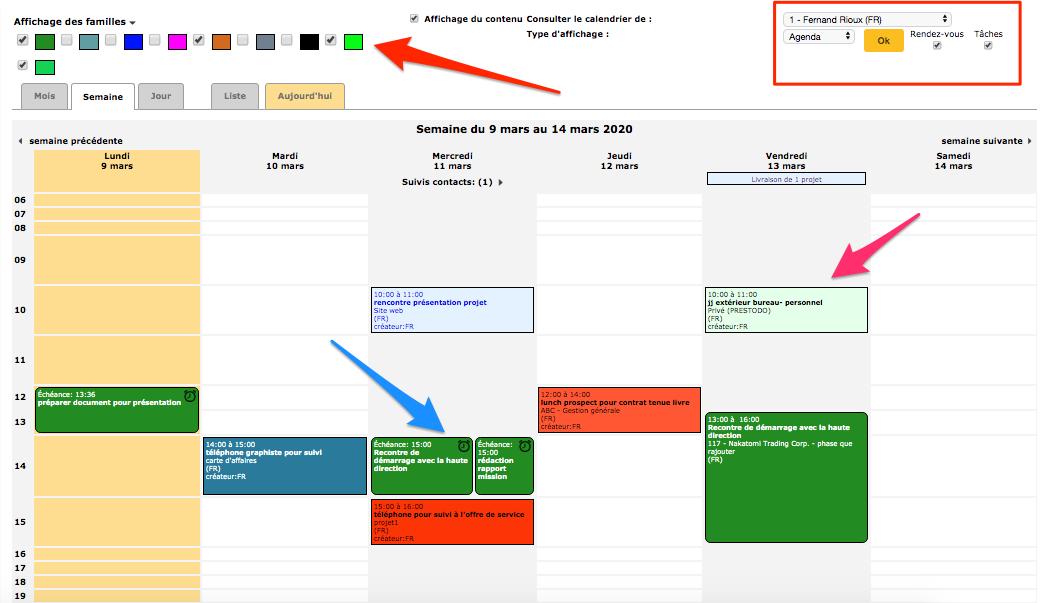
Task: Switch to the 'Jour' tab
Action: coord(160,96)
